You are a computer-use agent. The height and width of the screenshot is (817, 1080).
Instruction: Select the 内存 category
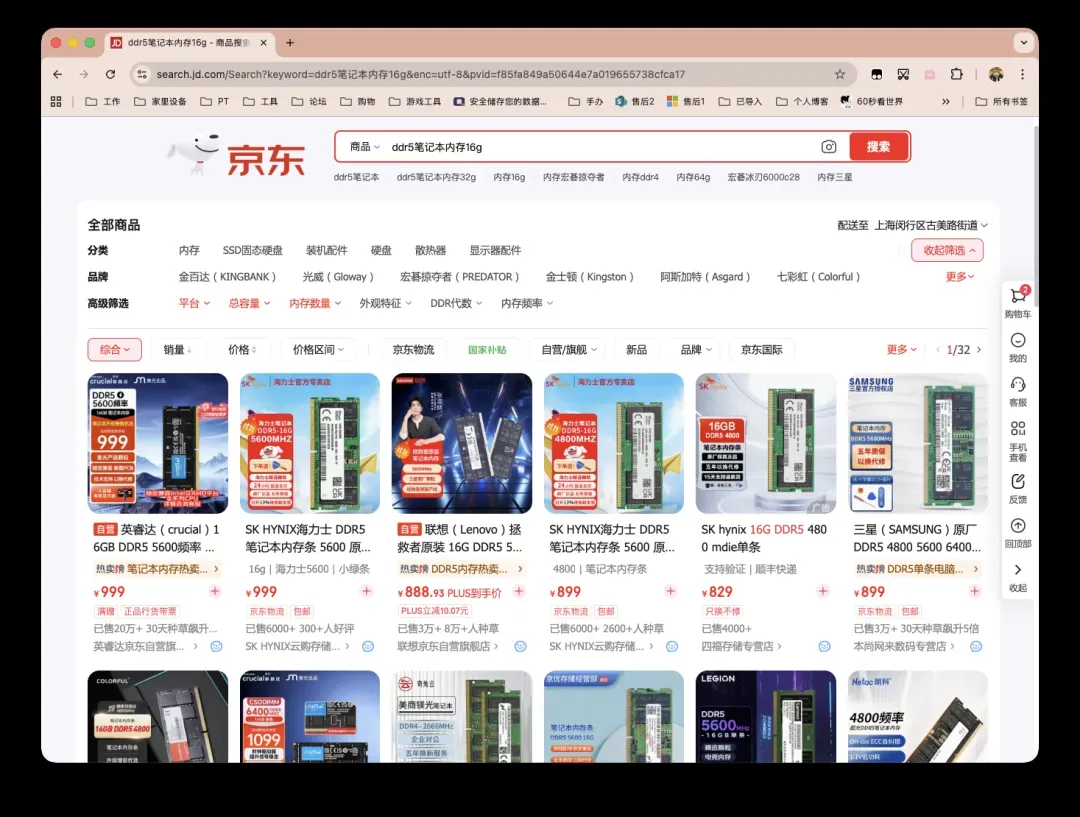point(189,250)
